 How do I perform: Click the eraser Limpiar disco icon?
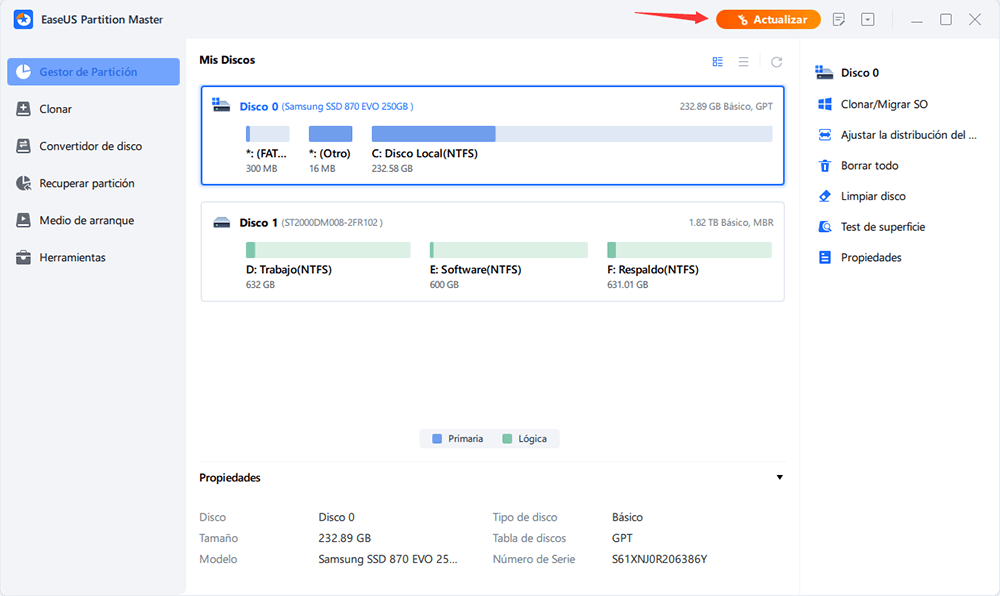point(825,196)
